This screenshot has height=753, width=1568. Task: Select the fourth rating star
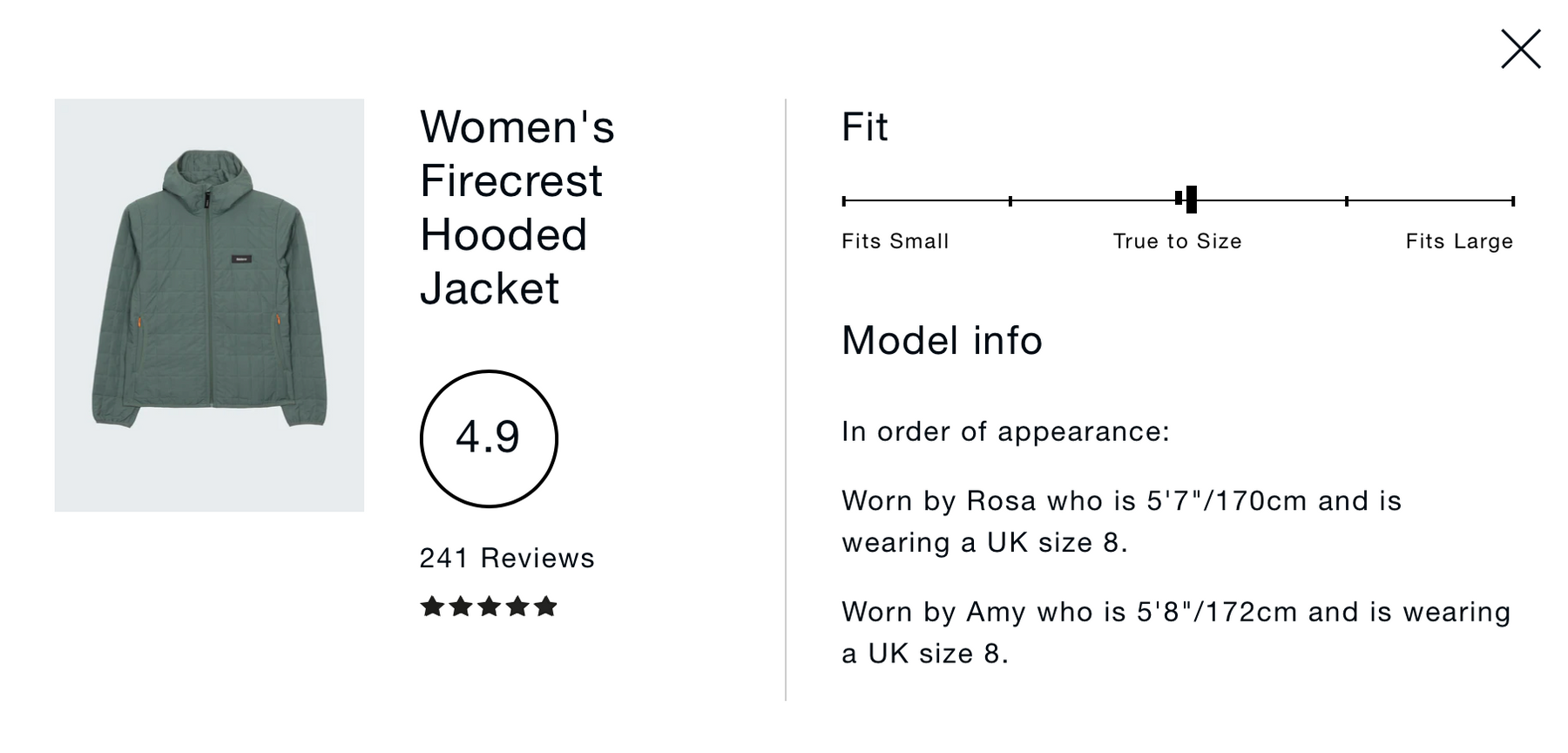coord(517,607)
